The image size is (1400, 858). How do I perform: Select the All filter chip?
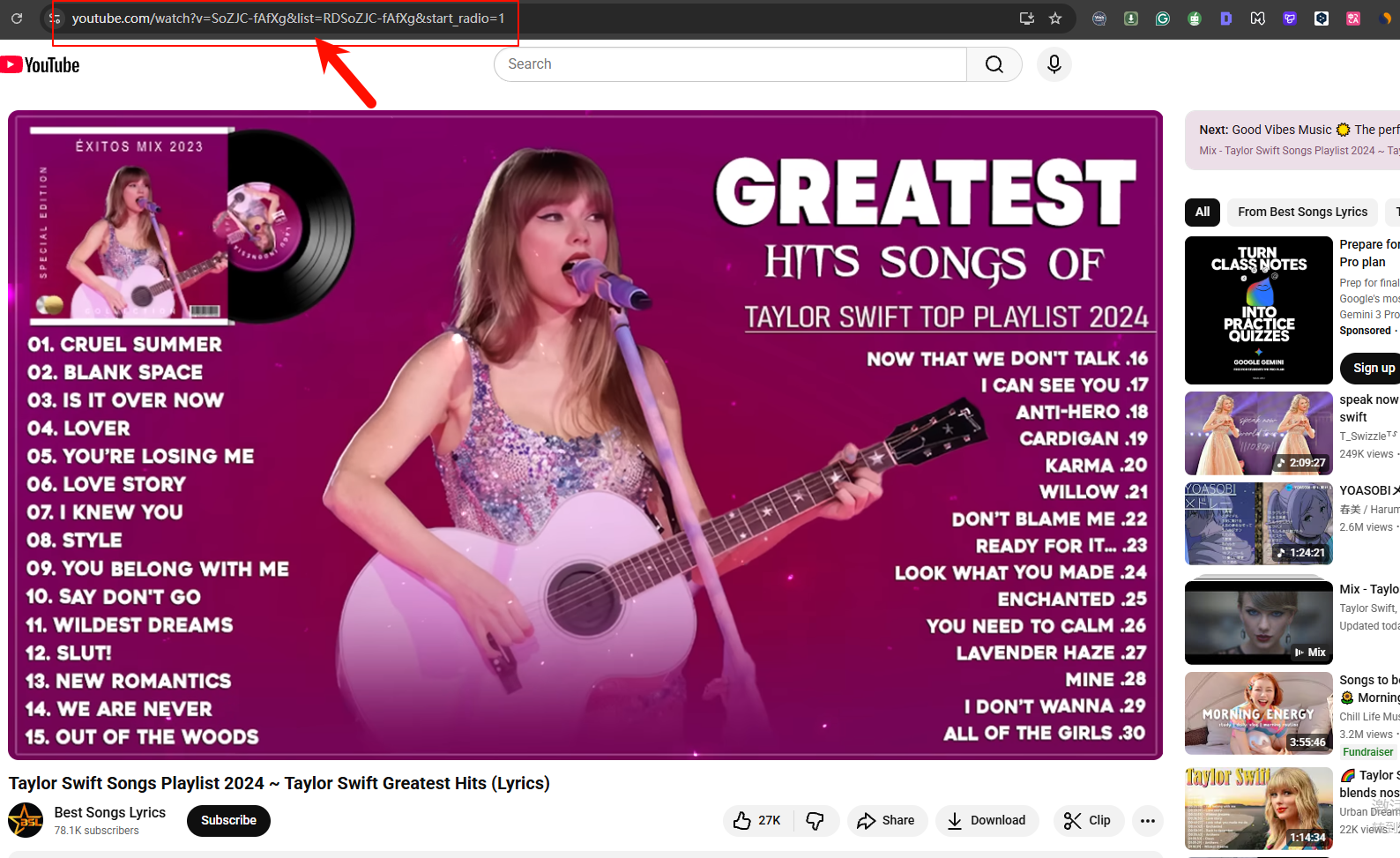point(1203,212)
